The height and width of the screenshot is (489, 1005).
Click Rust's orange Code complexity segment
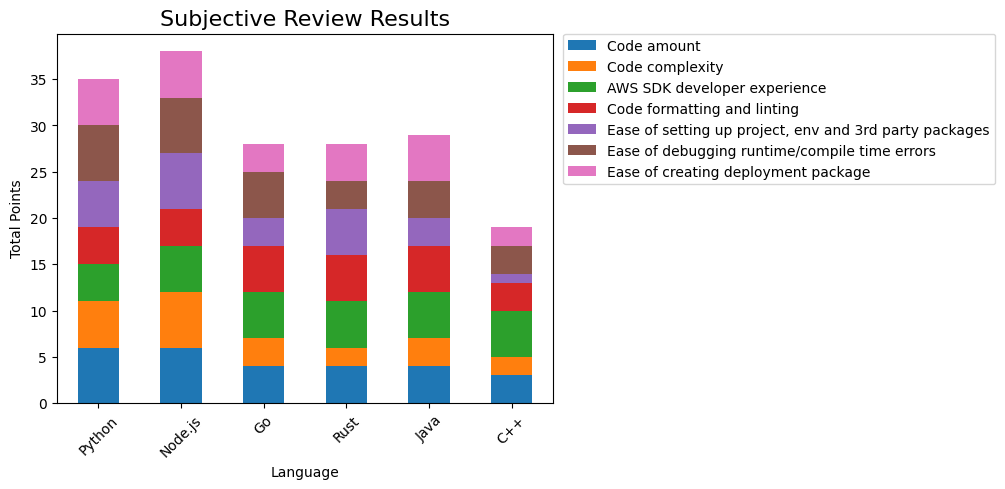tap(346, 357)
